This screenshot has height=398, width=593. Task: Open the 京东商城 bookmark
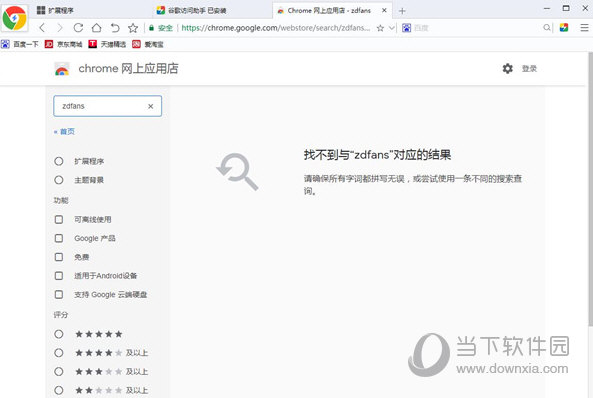click(64, 44)
